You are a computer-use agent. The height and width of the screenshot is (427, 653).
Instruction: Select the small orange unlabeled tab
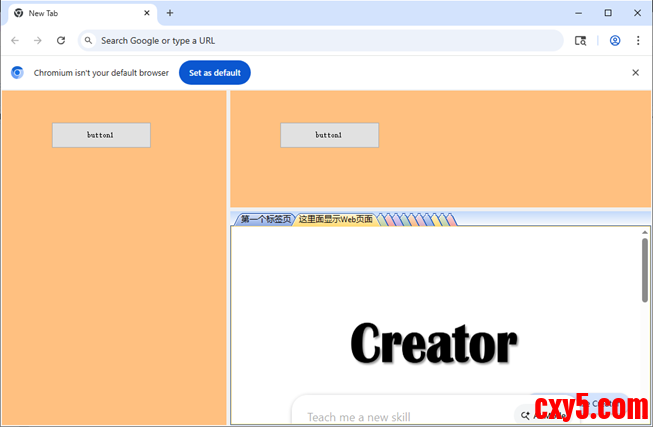[413, 220]
